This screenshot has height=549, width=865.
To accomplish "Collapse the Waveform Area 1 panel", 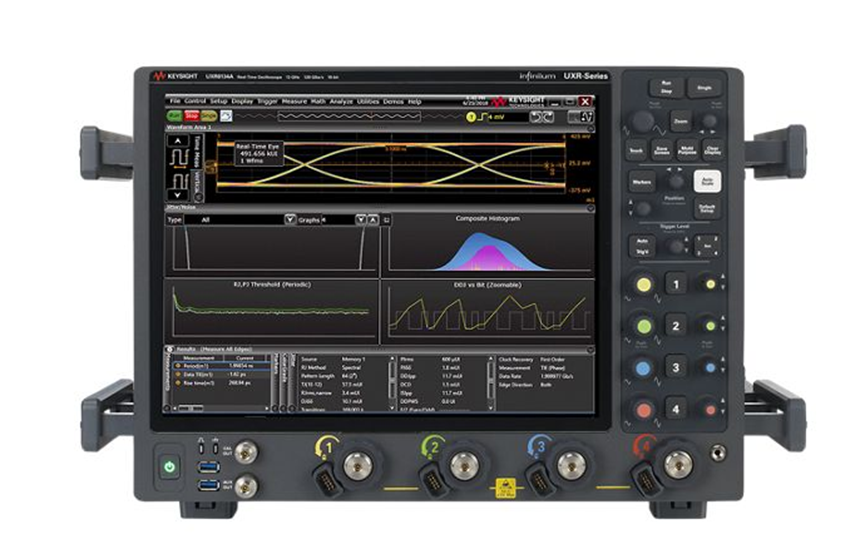I will point(591,128).
